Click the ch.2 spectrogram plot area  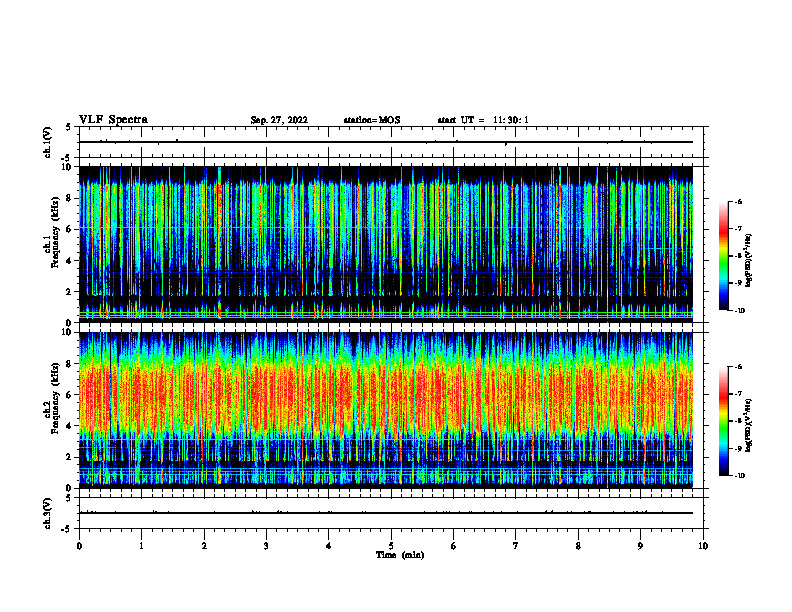386,410
